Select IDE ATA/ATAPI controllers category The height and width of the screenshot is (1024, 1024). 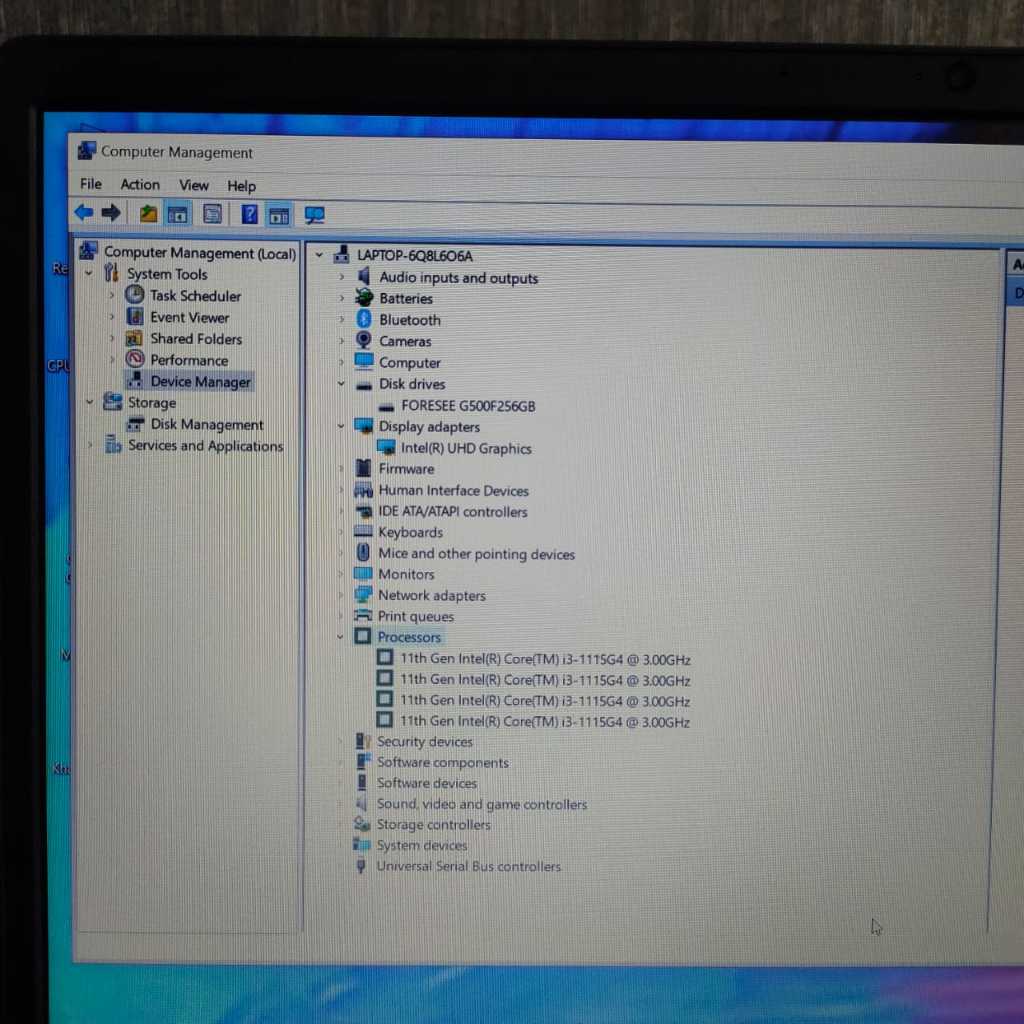tap(453, 511)
